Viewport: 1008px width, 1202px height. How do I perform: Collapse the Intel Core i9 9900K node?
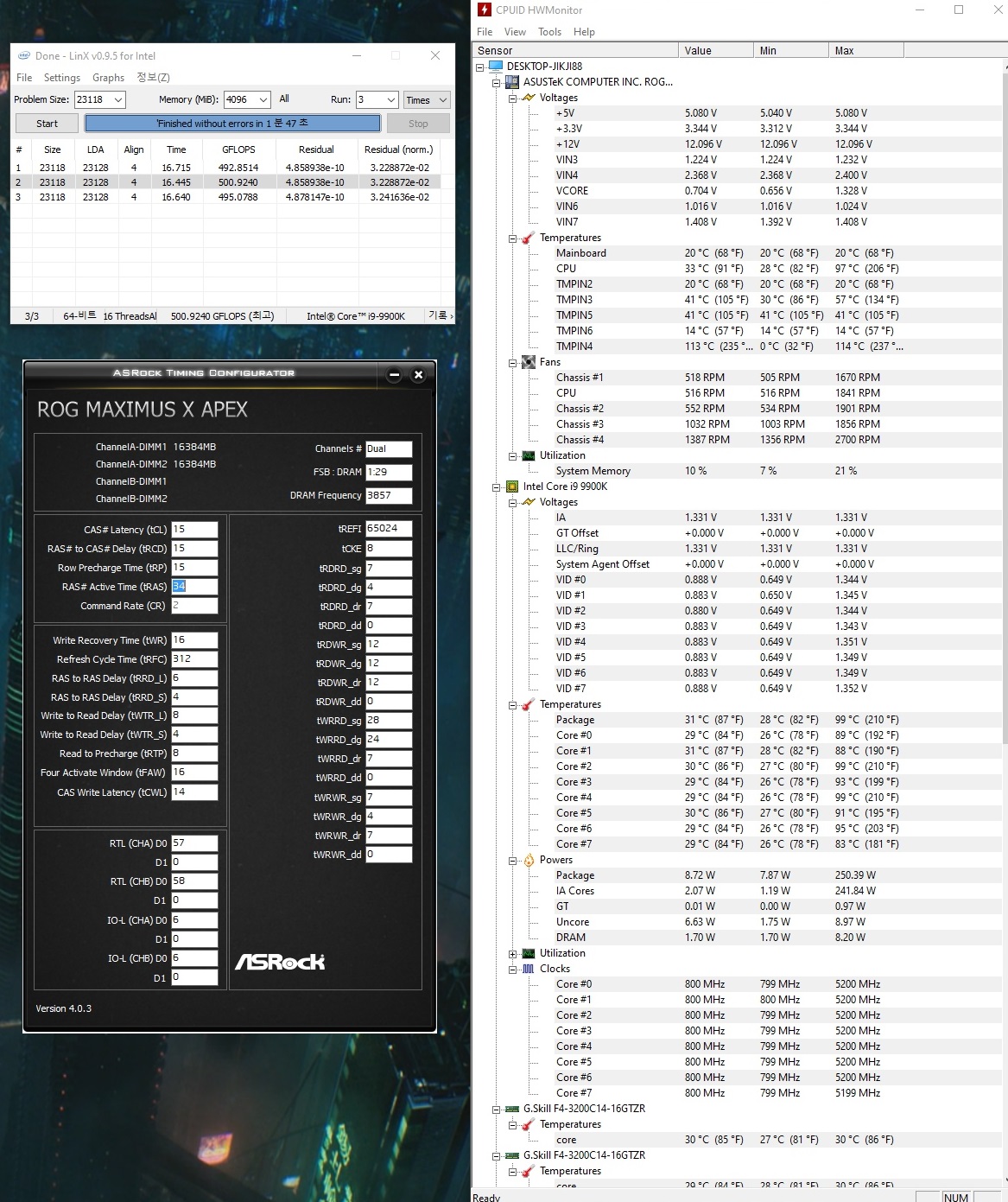click(497, 487)
